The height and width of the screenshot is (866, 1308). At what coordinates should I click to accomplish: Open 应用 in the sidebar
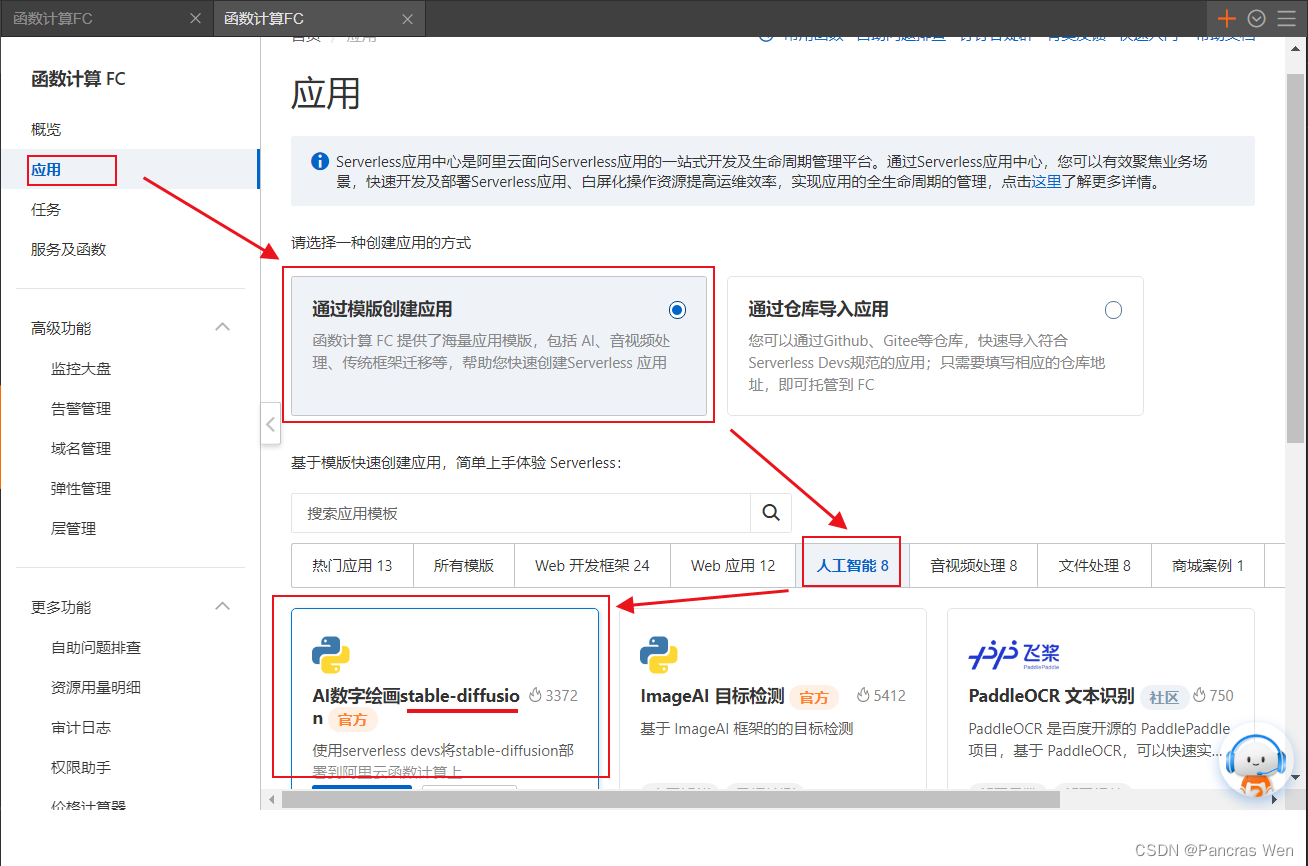pos(46,169)
